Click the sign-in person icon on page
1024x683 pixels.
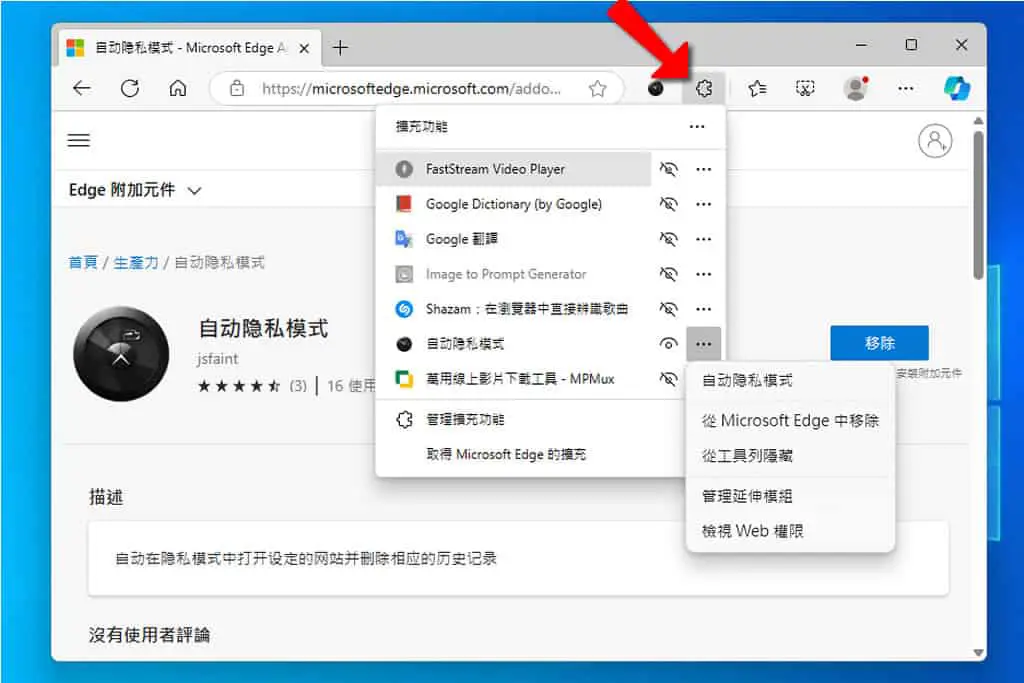935,141
